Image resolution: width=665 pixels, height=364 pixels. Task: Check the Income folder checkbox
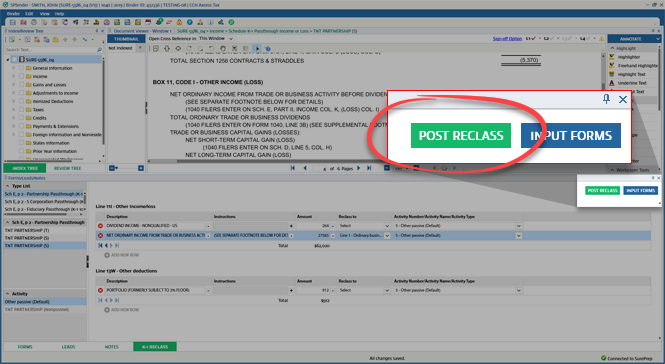[x=21, y=76]
